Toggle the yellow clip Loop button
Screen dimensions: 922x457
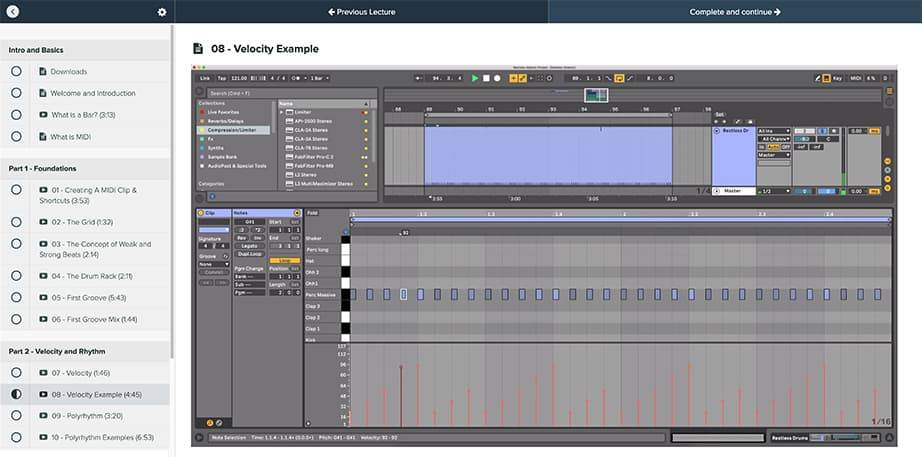(284, 260)
